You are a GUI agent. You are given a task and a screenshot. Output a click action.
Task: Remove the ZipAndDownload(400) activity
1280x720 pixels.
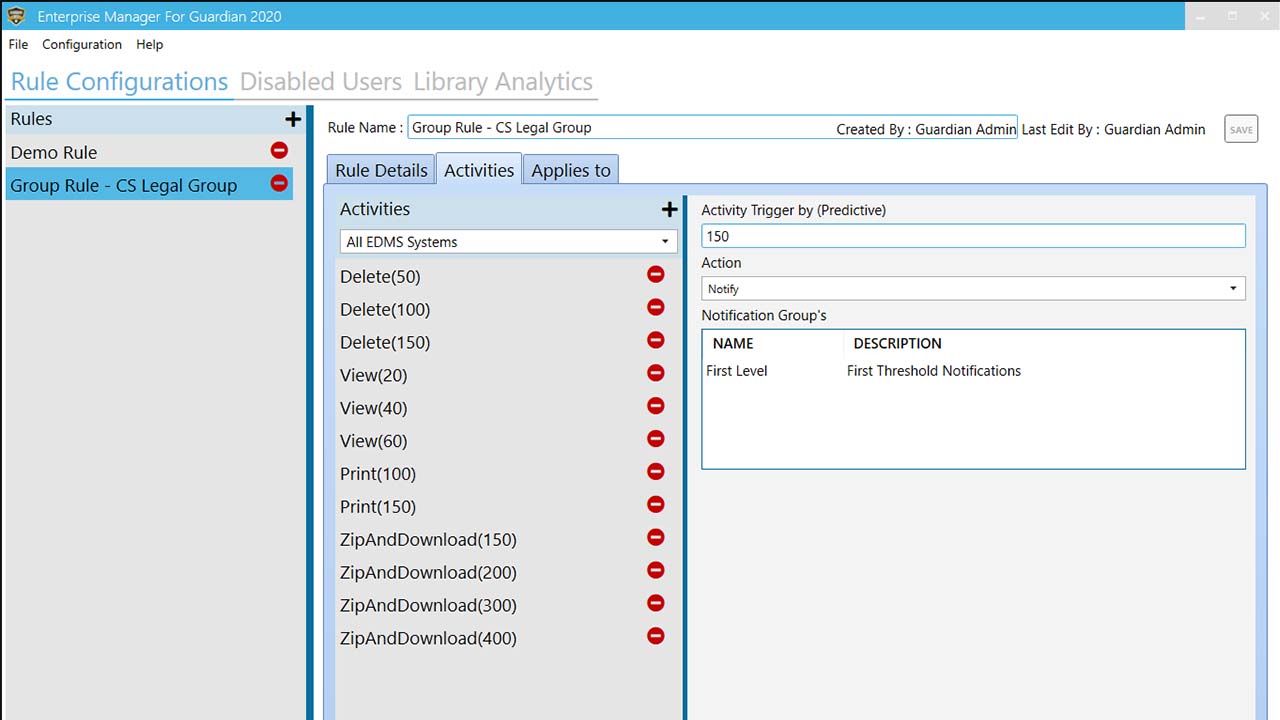click(x=656, y=636)
